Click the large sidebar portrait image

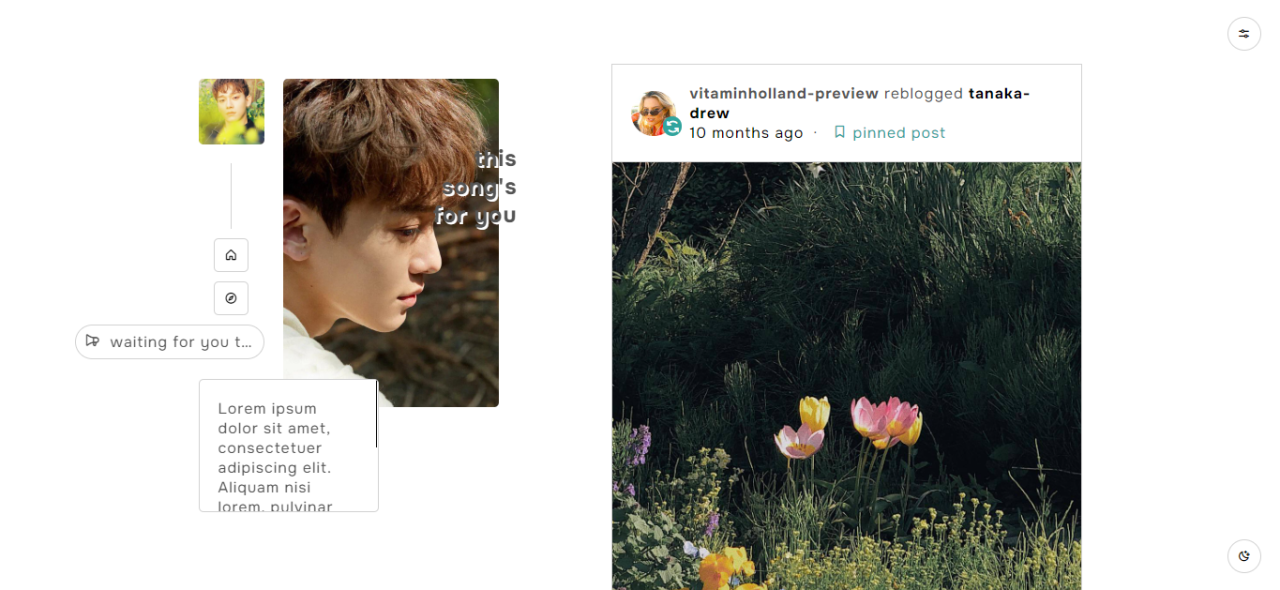[391, 243]
